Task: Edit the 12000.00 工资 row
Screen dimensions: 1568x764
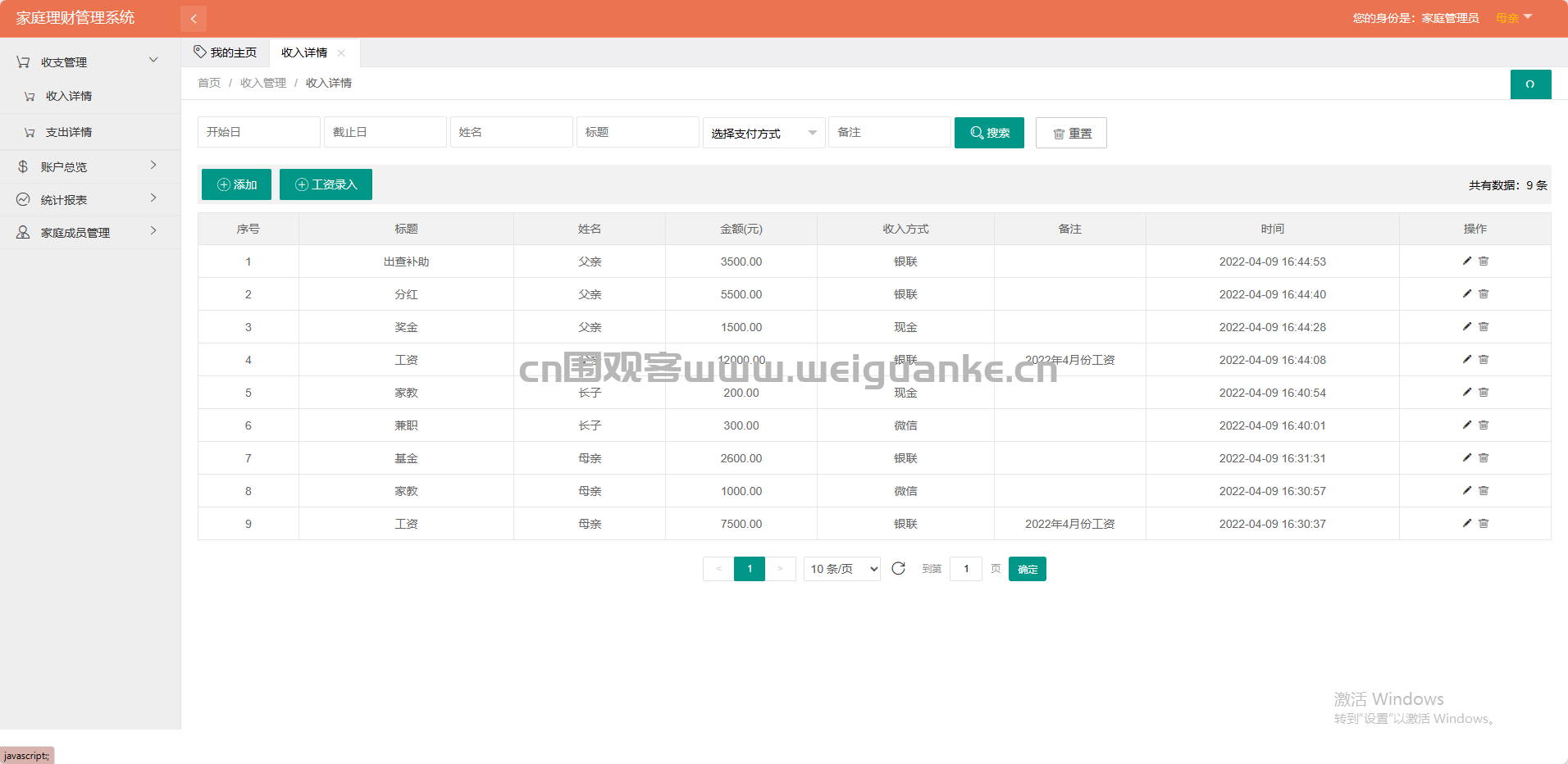Action: click(x=1467, y=359)
